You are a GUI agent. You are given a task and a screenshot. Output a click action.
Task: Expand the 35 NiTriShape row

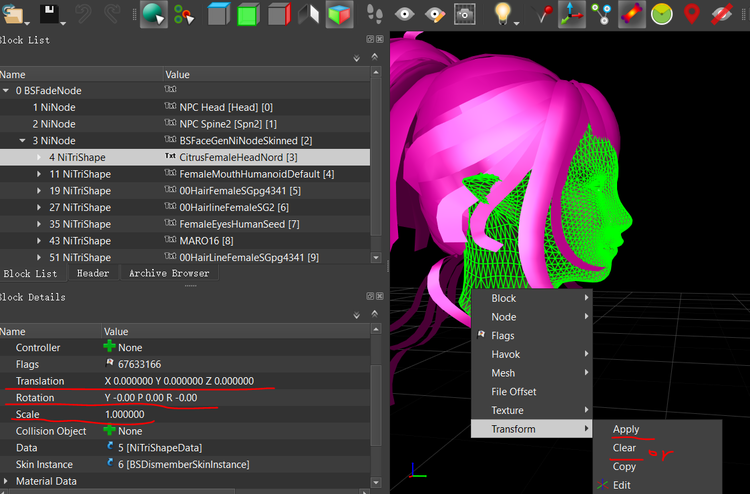39,224
